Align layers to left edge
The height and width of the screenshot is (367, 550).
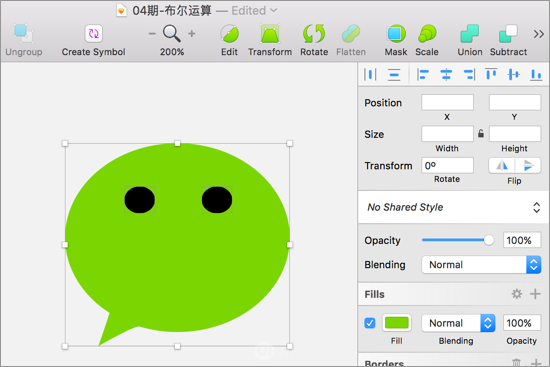(x=423, y=74)
